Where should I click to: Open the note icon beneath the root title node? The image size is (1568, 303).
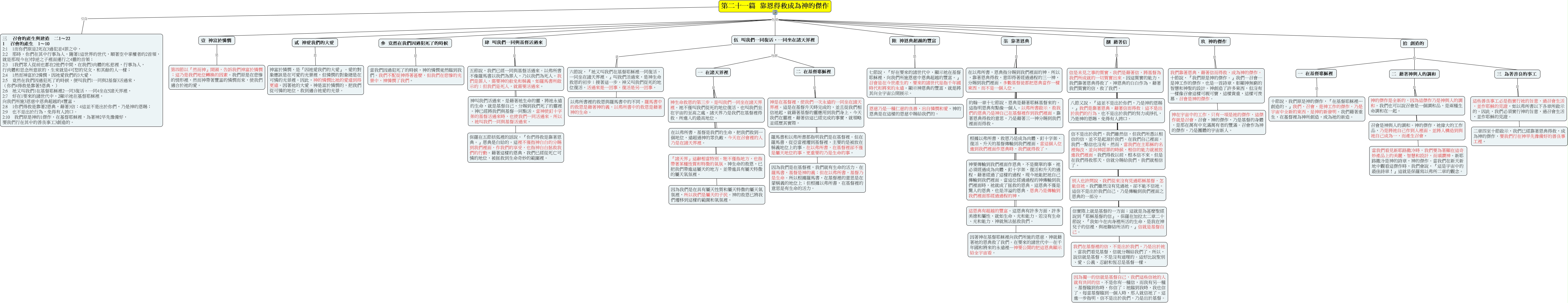(x=775, y=12)
